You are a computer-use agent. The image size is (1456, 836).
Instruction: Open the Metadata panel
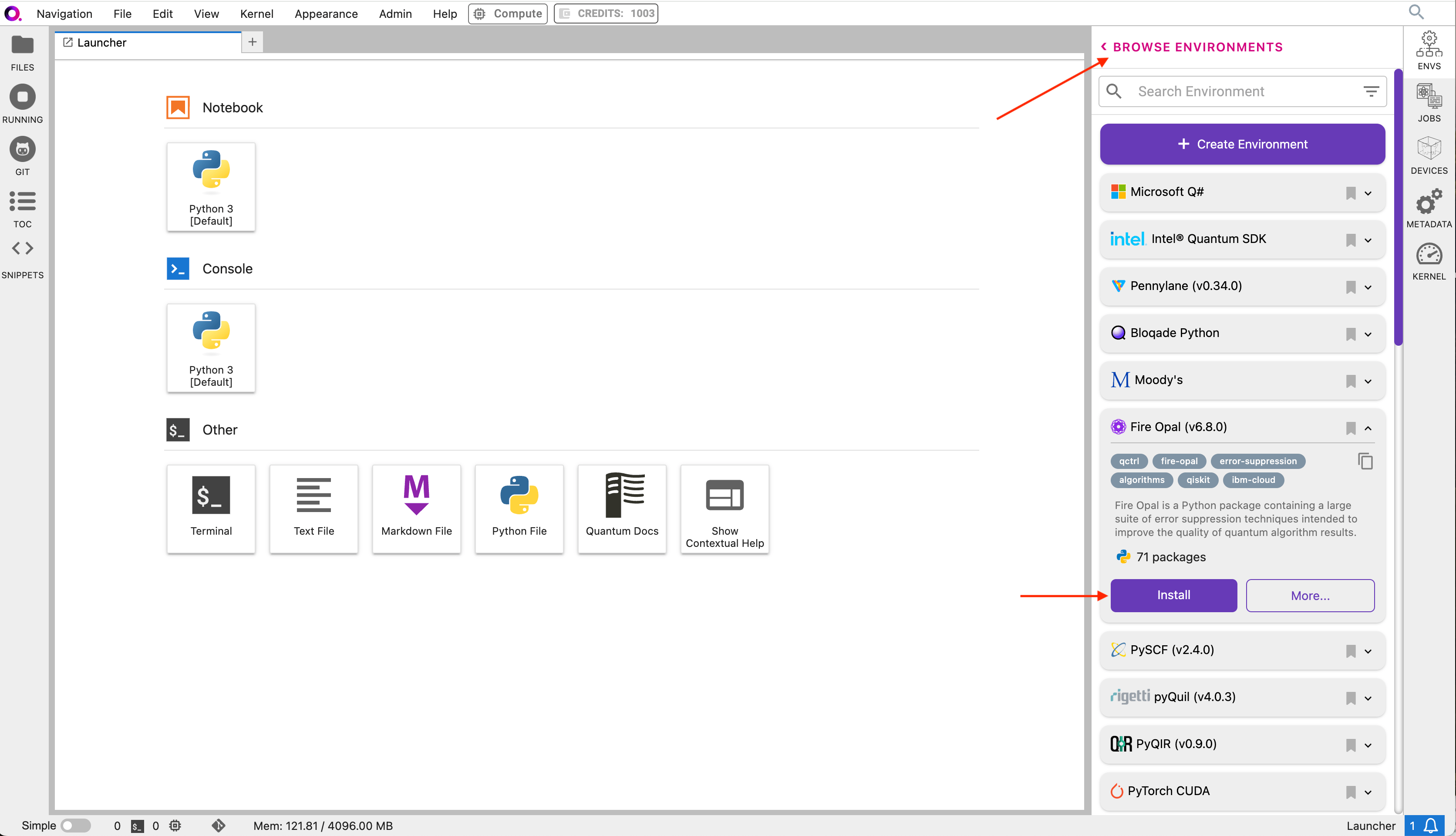click(x=1429, y=208)
